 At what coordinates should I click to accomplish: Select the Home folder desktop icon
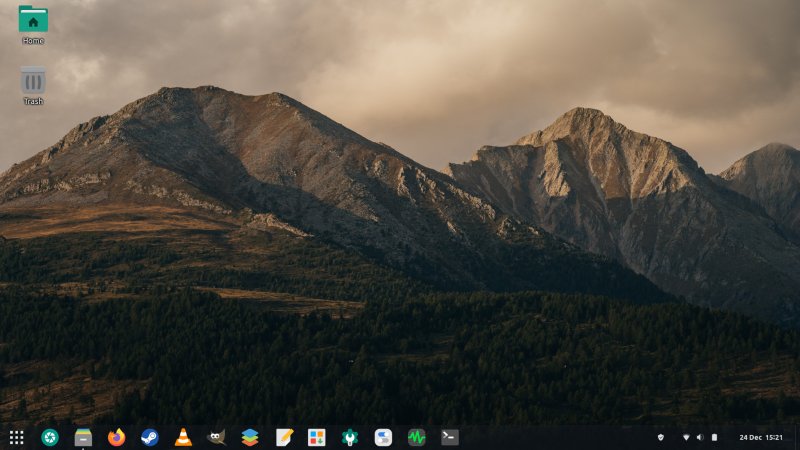[x=33, y=24]
